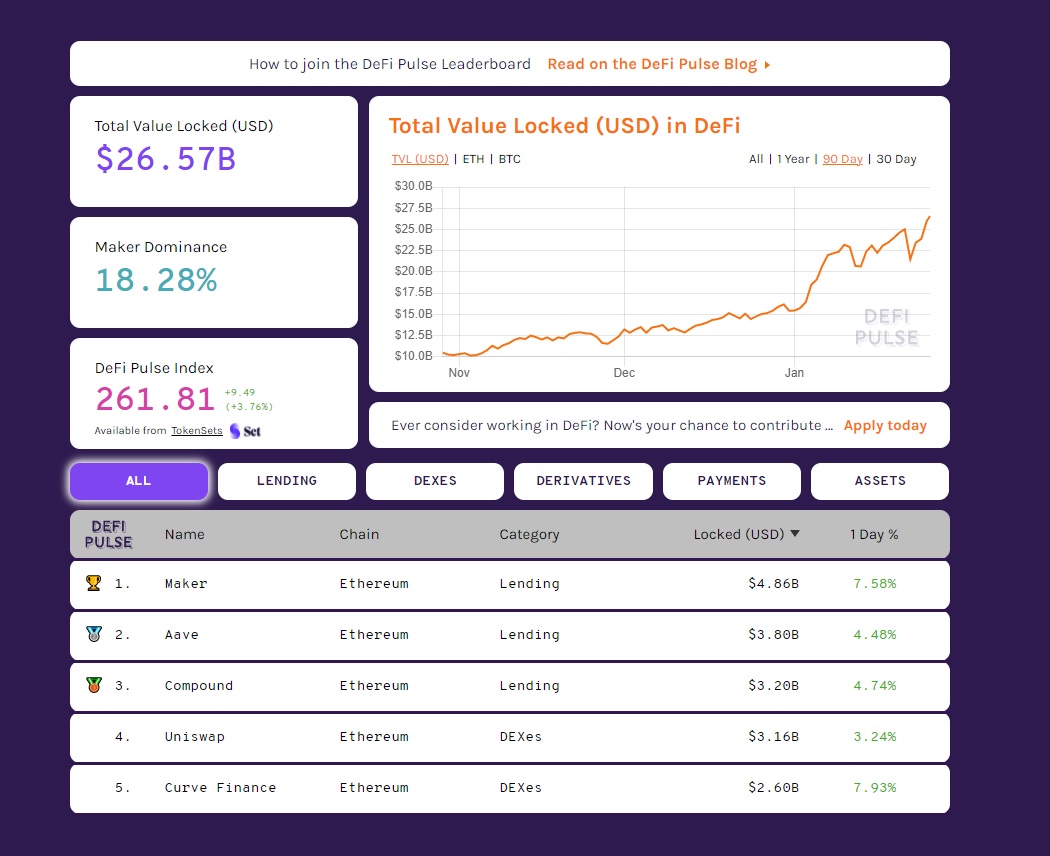This screenshot has width=1050, height=856.
Task: Click the gold trophy icon beside Maker
Action: 94,583
